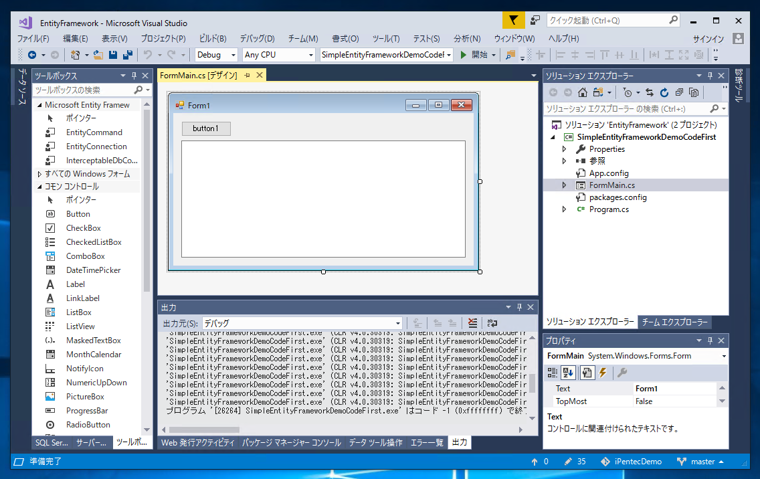Viewport: 760px width, 479px height.
Task: Click the 35 pending changes indicator
Action: point(575,462)
